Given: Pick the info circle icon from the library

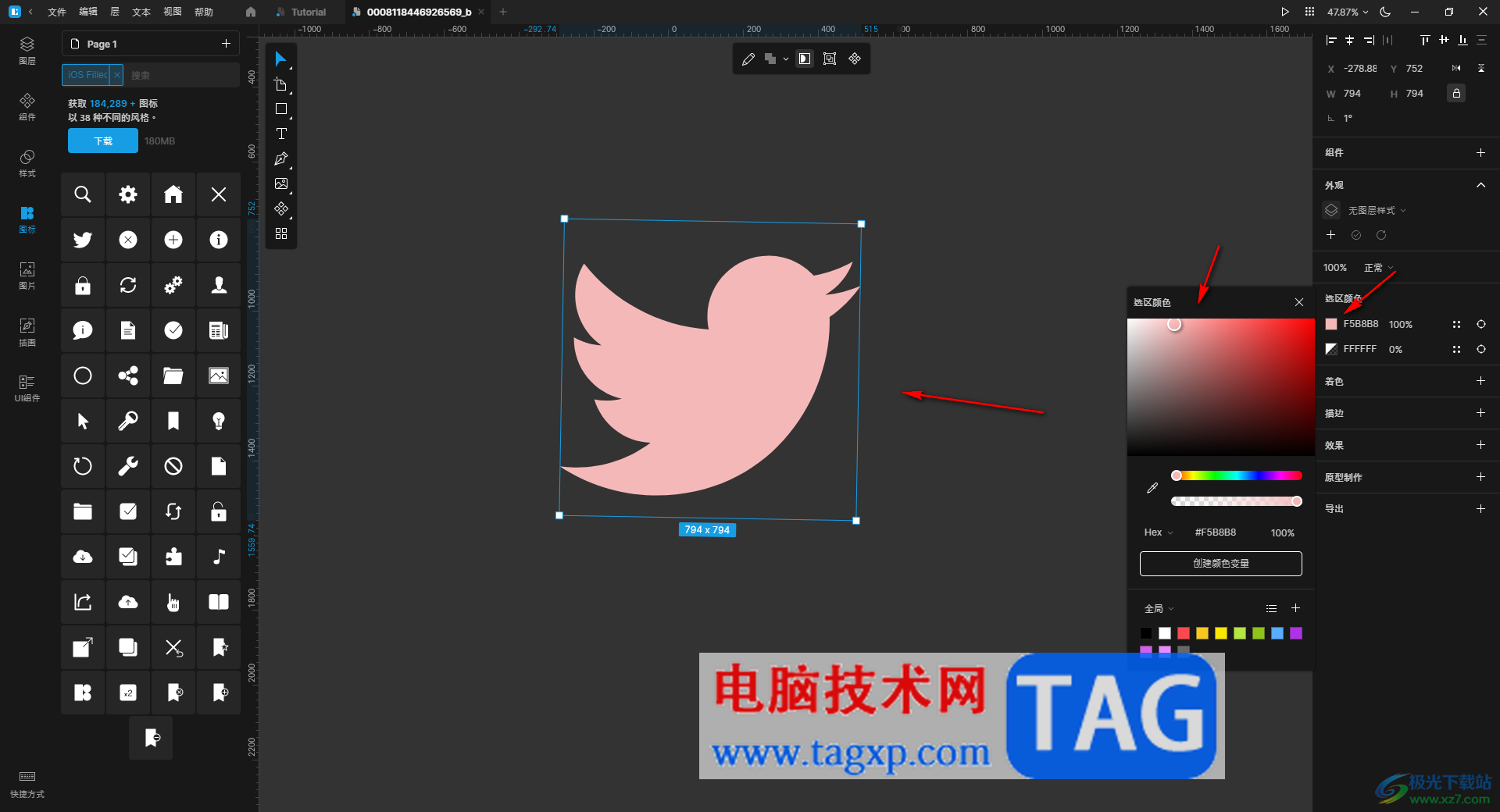Looking at the screenshot, I should [219, 240].
